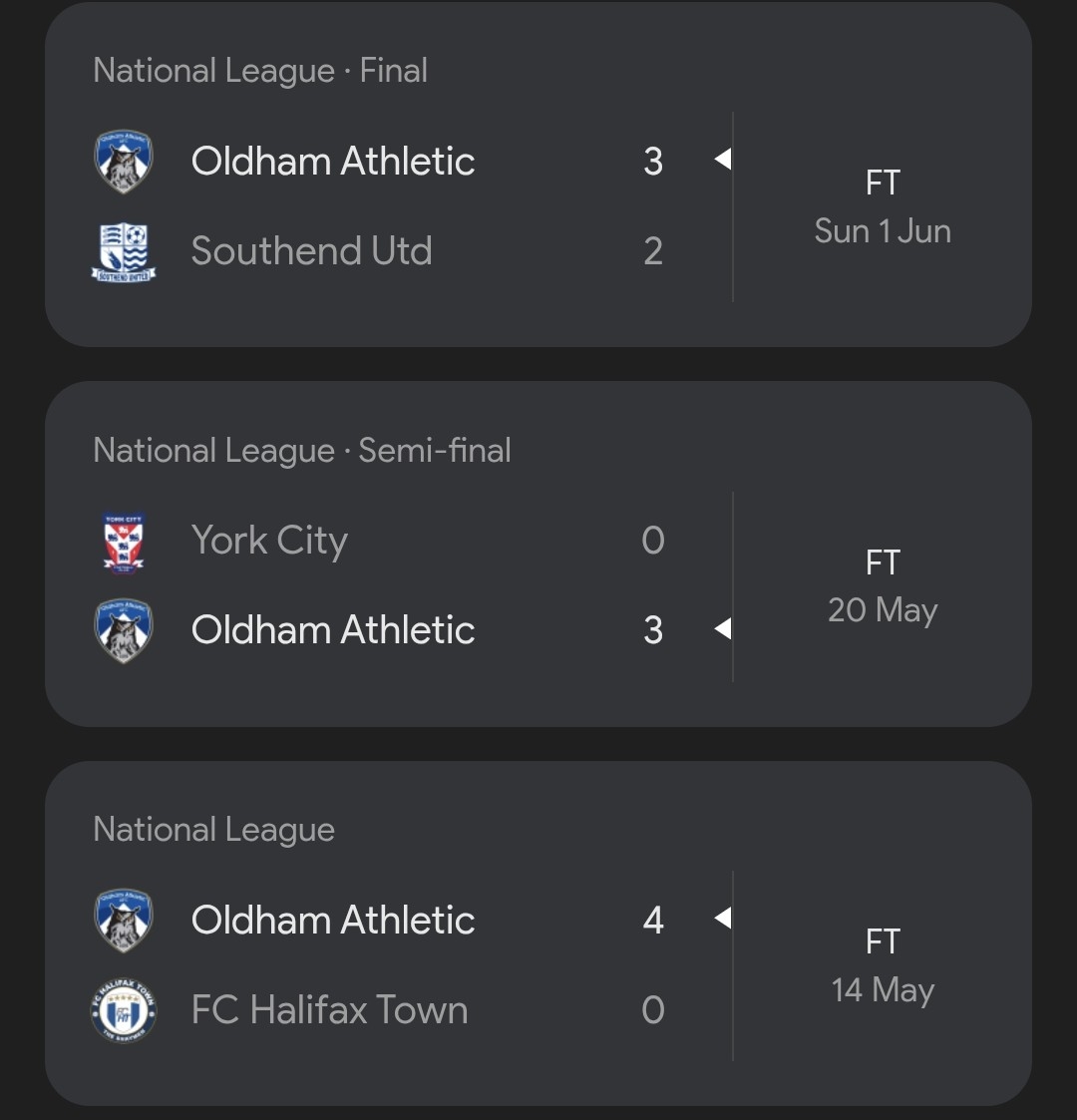Click winner arrow in the Halifax match card
Image resolution: width=1077 pixels, height=1120 pixels.
[x=723, y=918]
